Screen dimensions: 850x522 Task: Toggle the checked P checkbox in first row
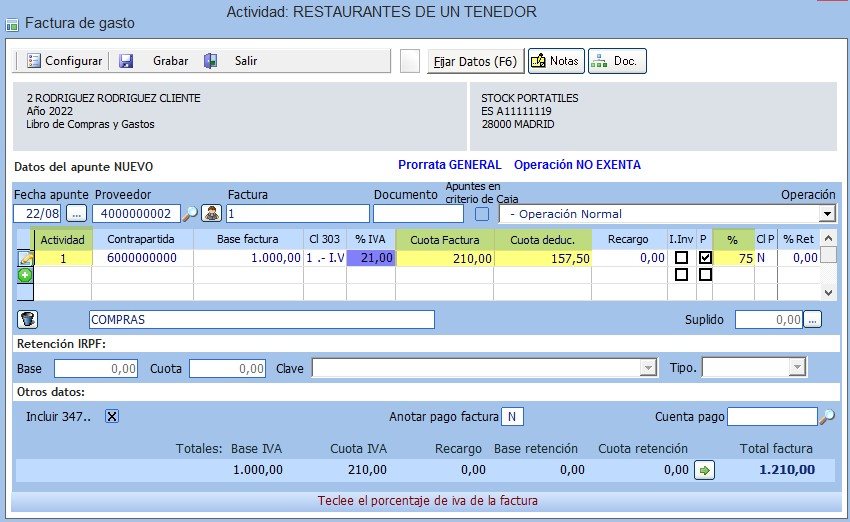point(705,258)
